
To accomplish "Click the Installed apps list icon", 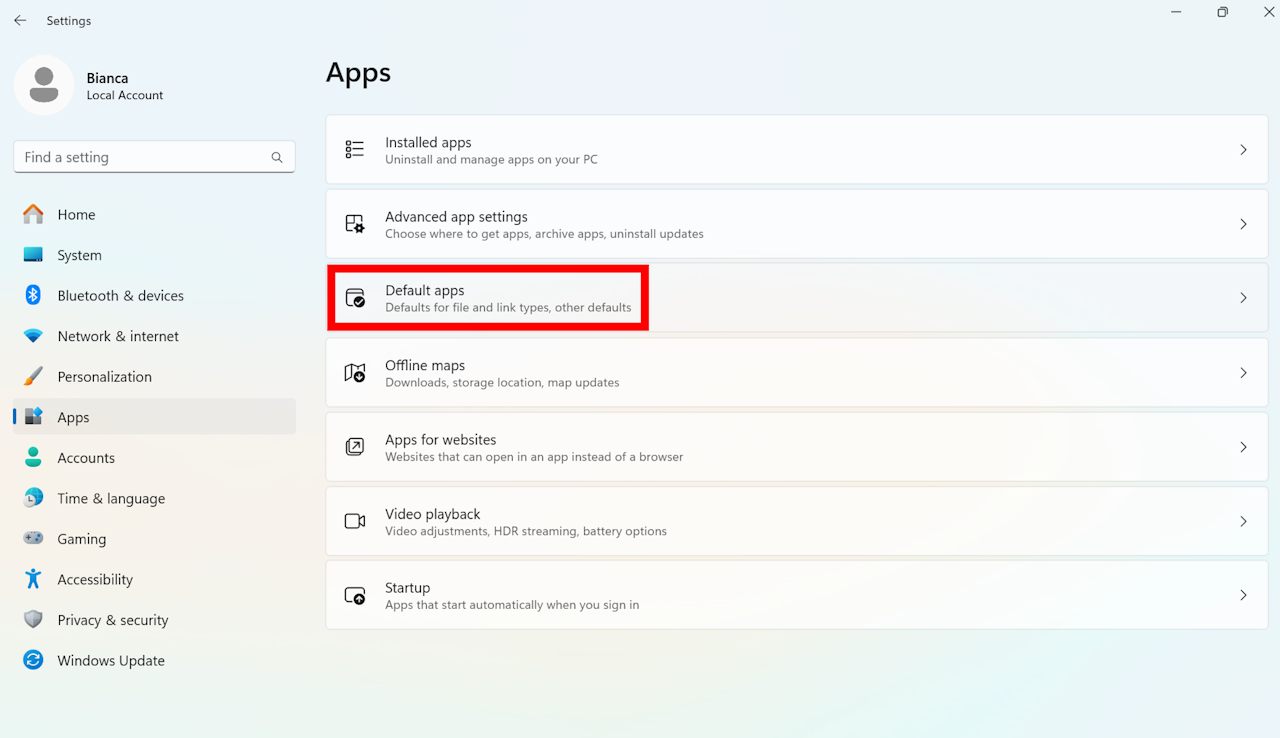I will coord(355,150).
